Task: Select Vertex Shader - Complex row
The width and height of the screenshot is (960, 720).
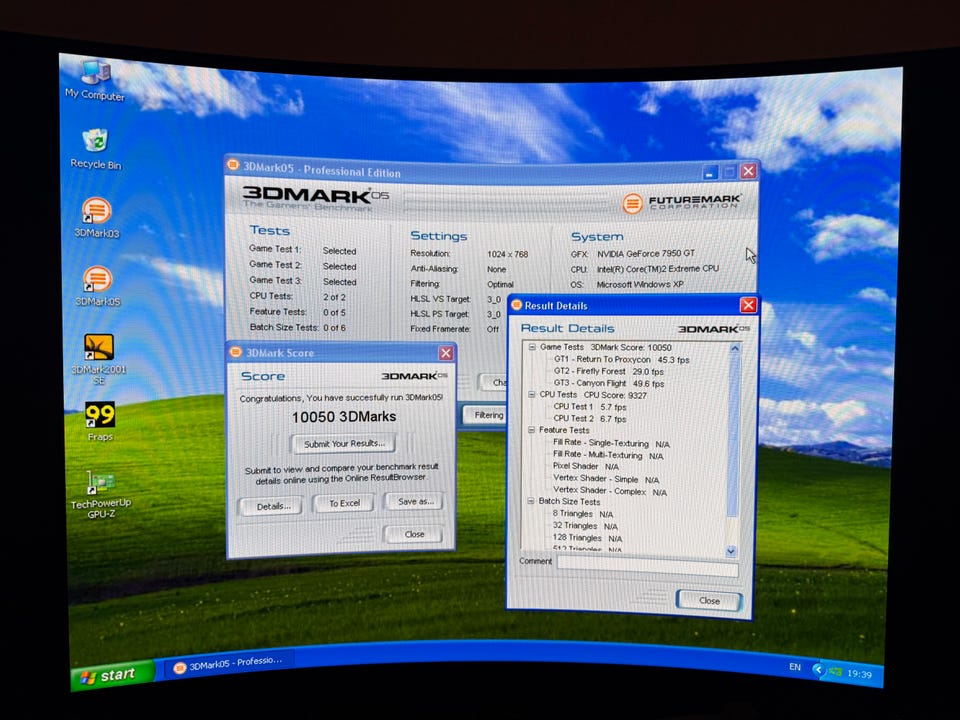Action: tap(609, 491)
